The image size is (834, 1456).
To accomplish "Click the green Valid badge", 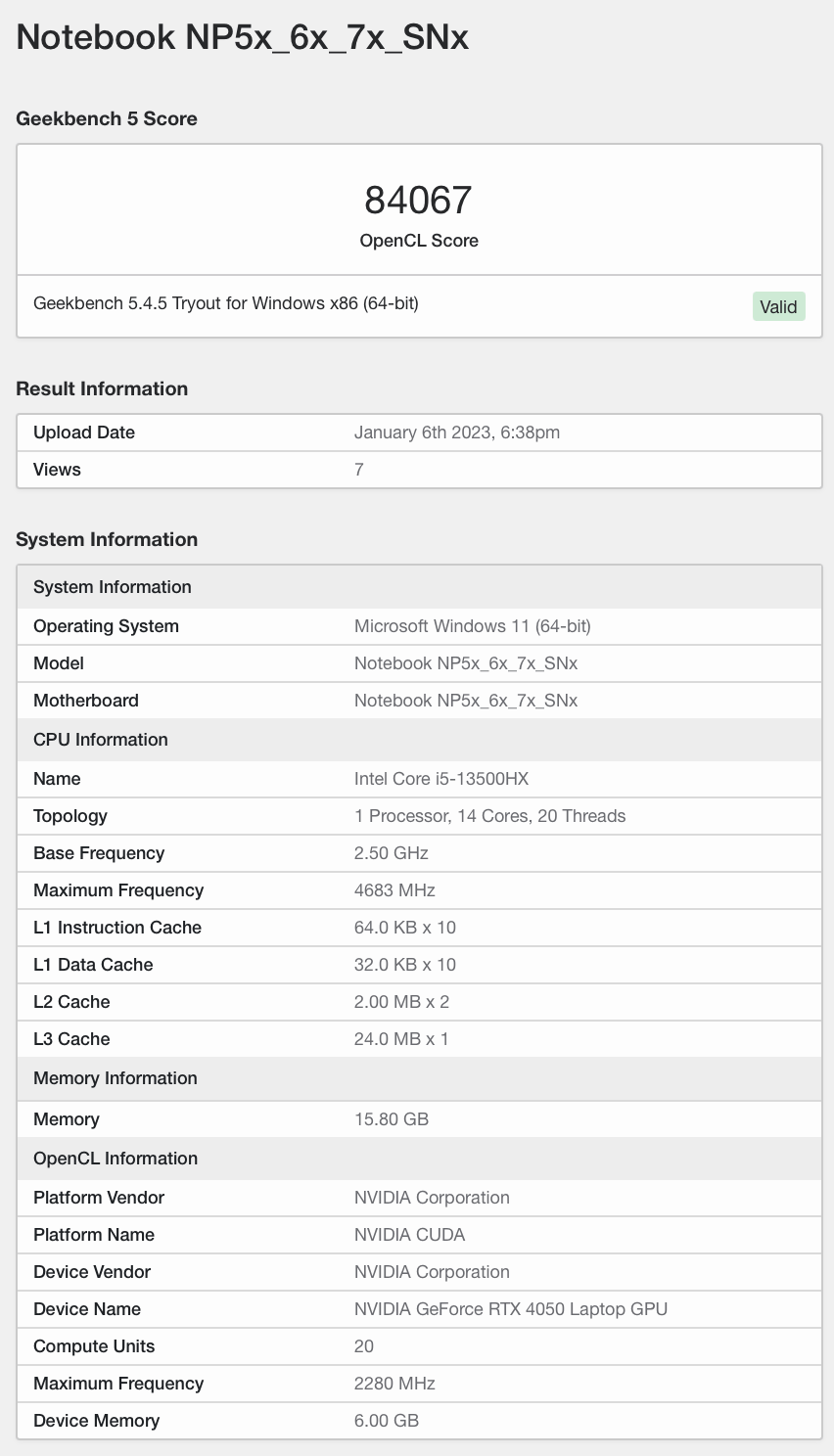I will tap(778, 306).
